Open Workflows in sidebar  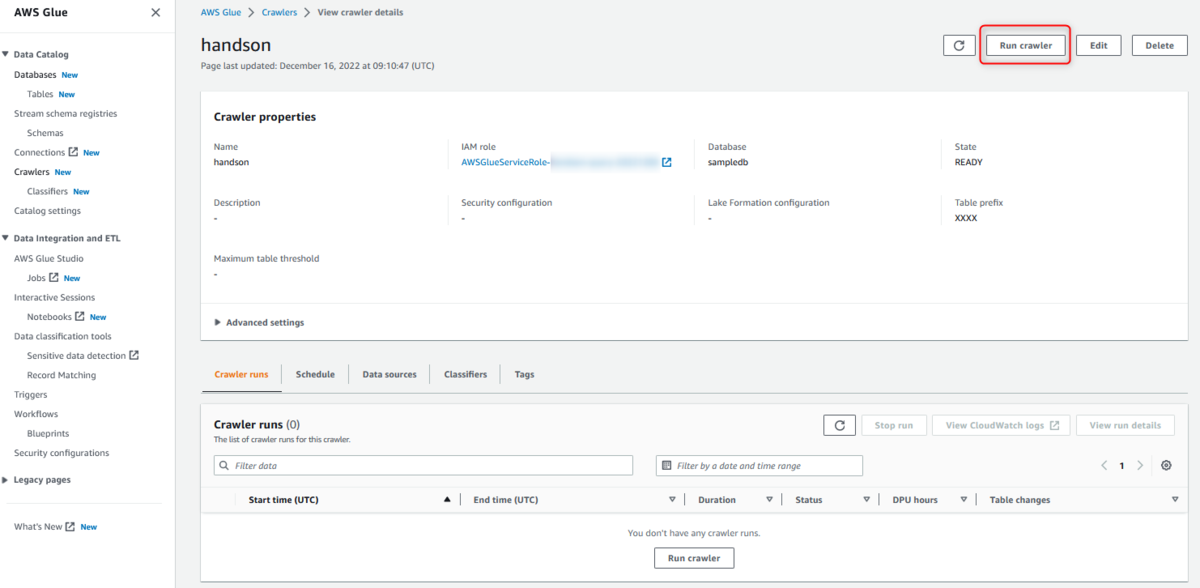point(36,414)
